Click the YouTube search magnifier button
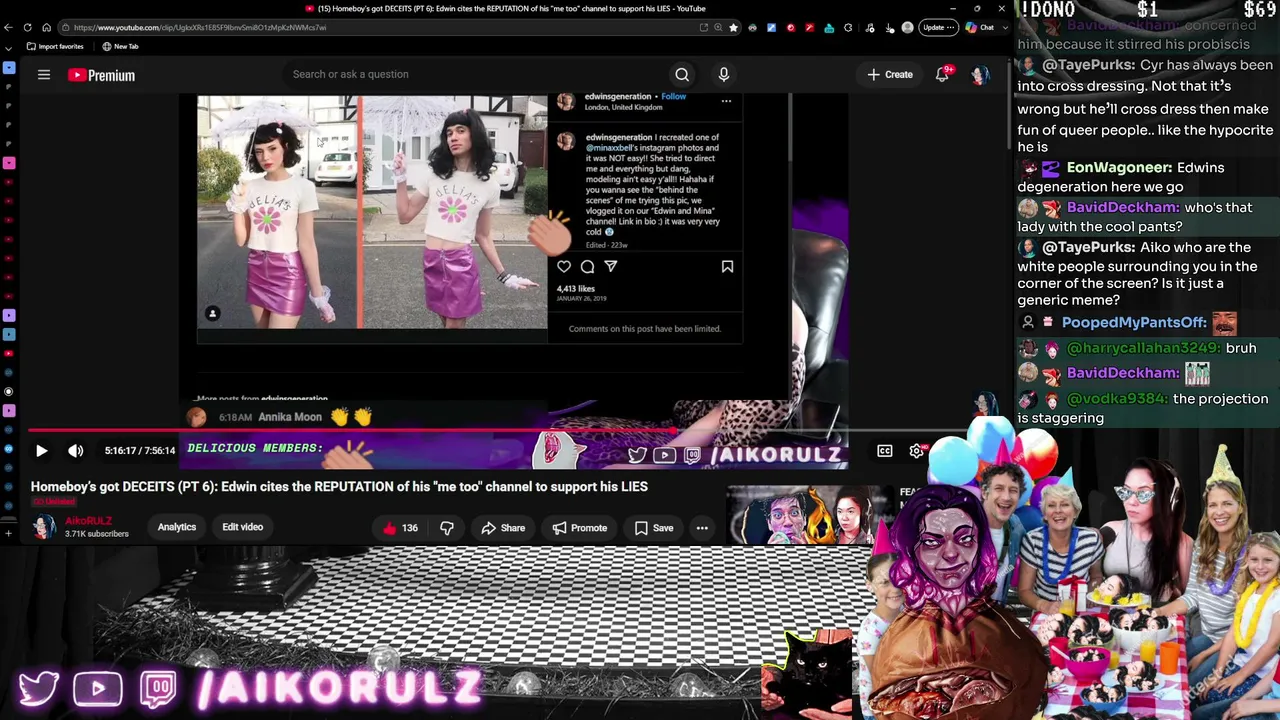 [x=682, y=74]
